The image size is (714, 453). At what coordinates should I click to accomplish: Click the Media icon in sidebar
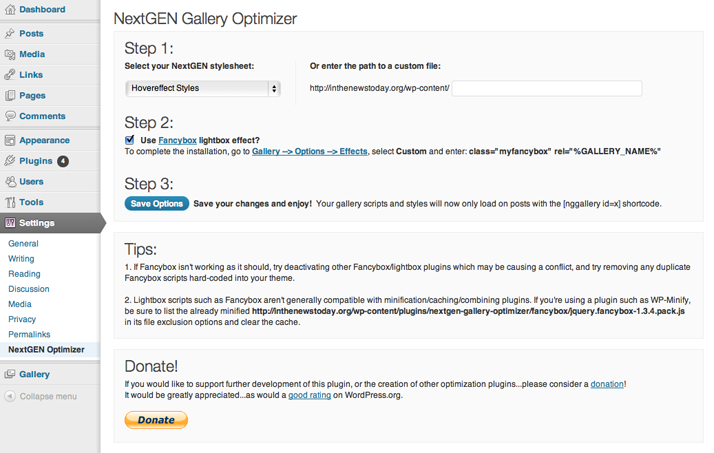tap(10, 54)
